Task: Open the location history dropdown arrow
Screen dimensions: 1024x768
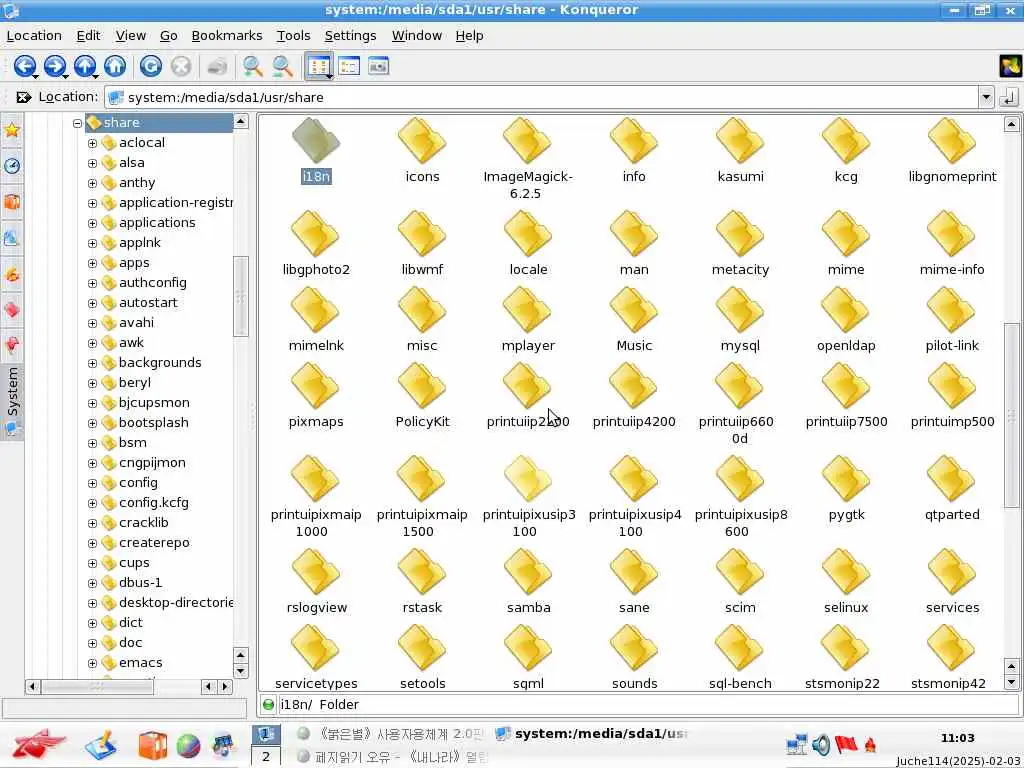Action: 985,97
